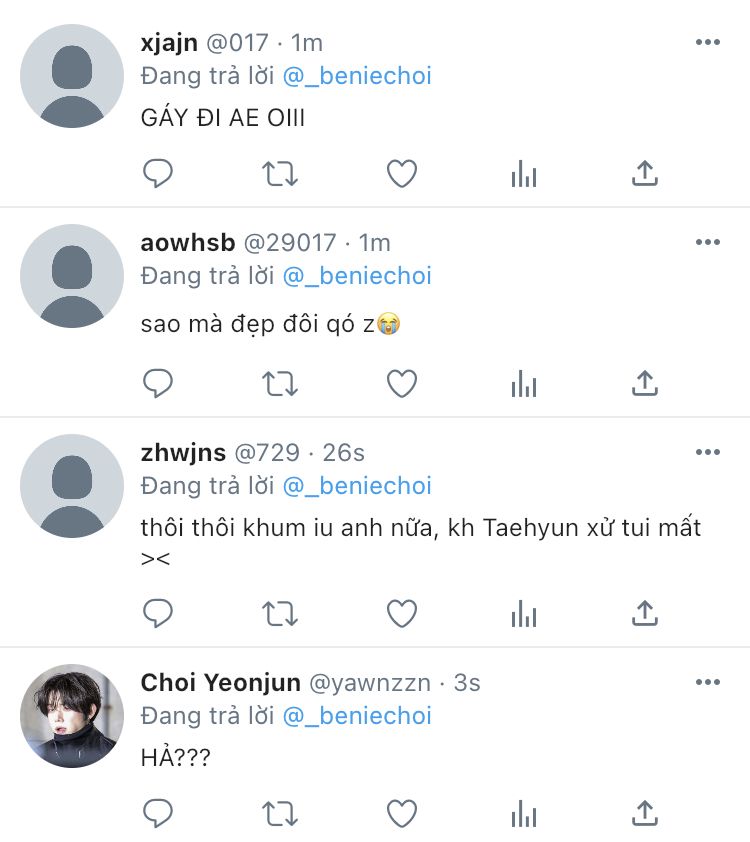Like aowhsb's tweet
Screen dimensions: 750x842
click(x=402, y=383)
